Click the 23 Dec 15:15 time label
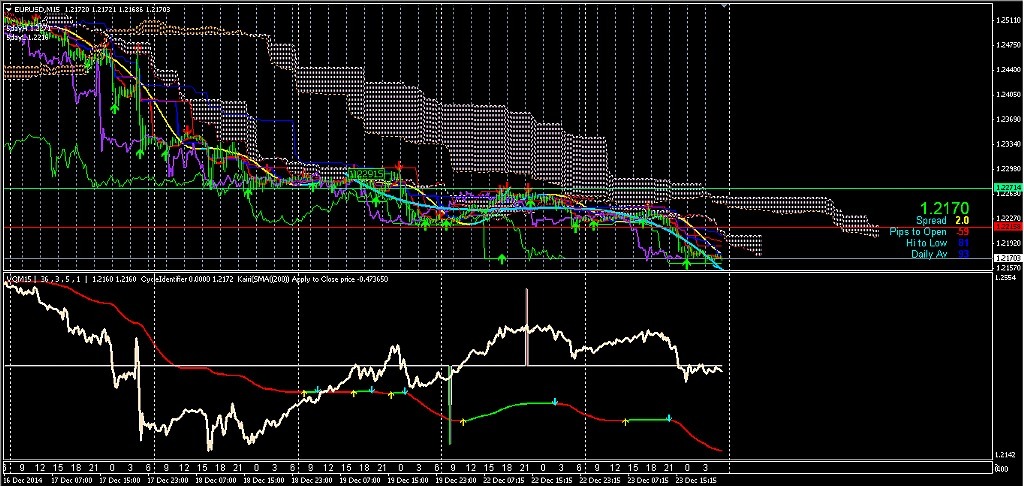Image resolution: width=1024 pixels, height=486 pixels. tap(694, 480)
